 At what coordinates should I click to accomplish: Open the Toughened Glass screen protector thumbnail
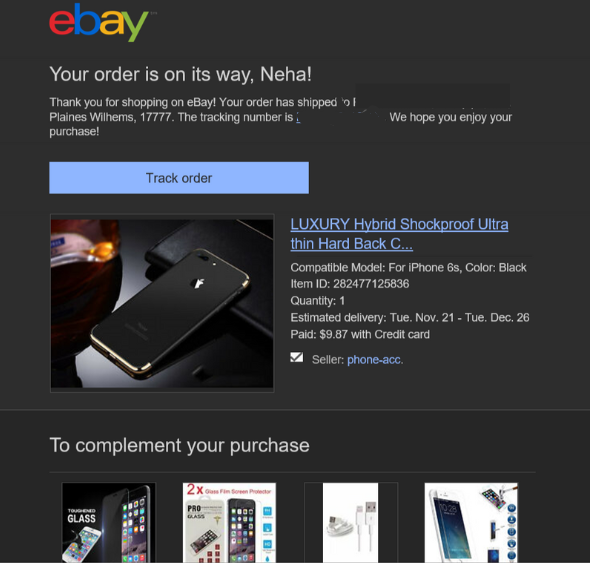pos(109,523)
